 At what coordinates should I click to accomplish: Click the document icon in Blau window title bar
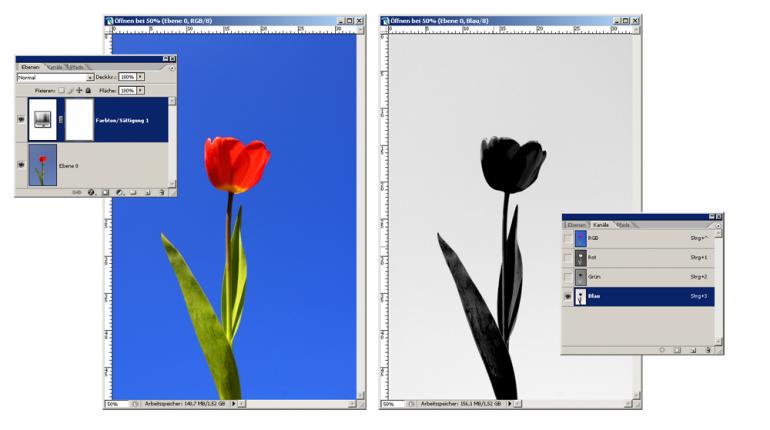[x=385, y=21]
